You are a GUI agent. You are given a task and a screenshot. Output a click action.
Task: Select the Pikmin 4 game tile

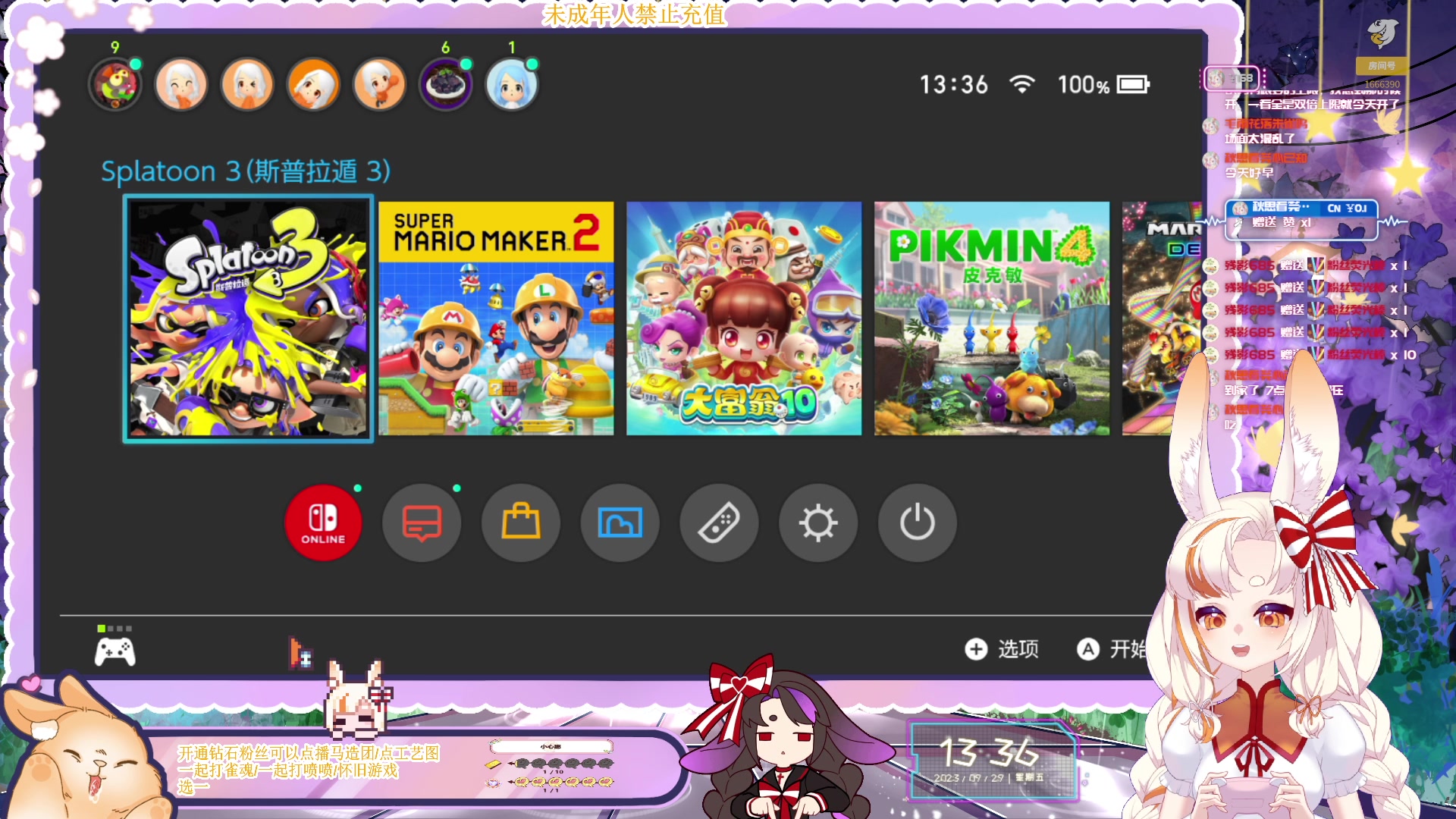coord(992,318)
